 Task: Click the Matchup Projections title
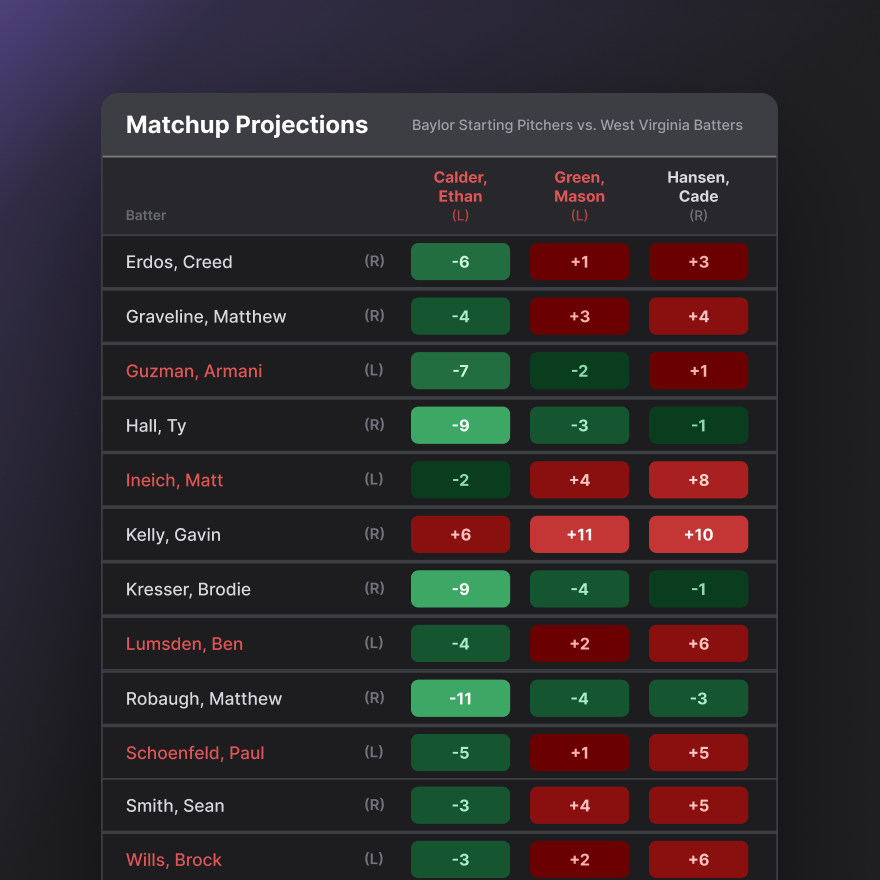point(247,125)
